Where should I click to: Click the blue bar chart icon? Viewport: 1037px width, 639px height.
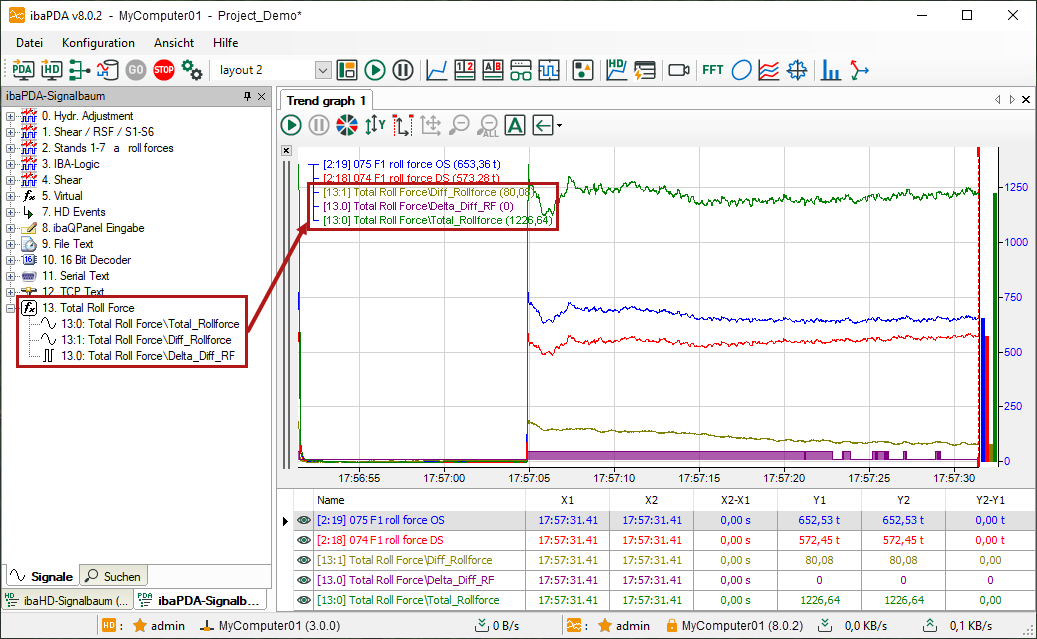pyautogui.click(x=830, y=70)
